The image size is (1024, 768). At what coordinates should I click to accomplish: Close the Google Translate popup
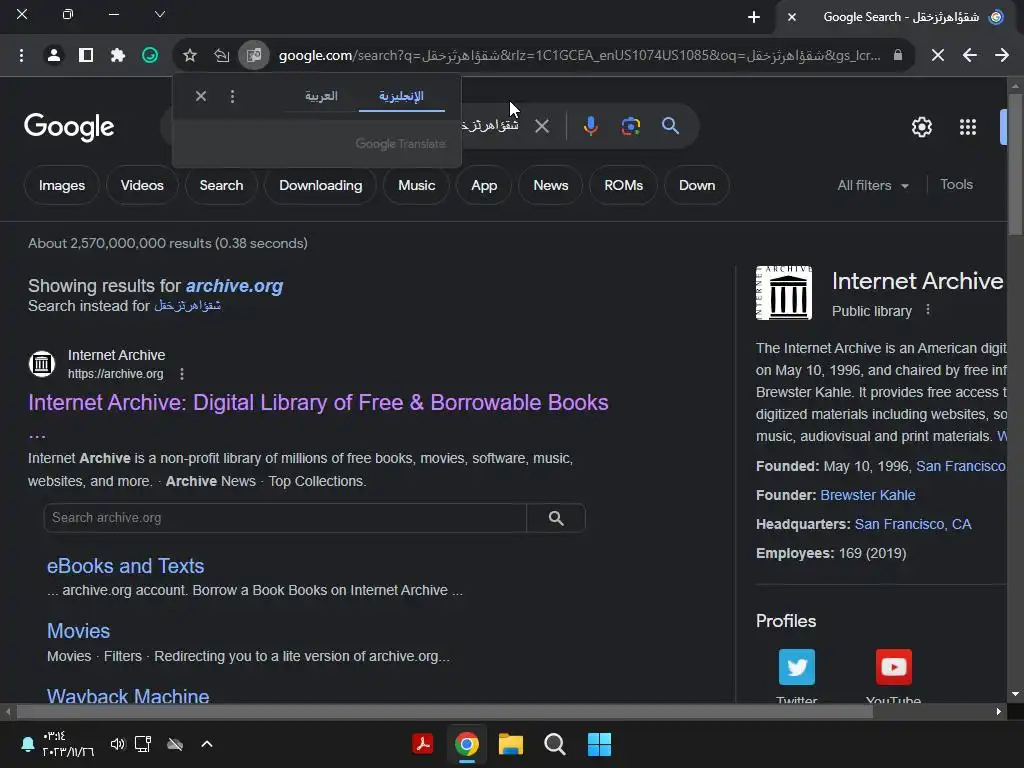(x=201, y=97)
